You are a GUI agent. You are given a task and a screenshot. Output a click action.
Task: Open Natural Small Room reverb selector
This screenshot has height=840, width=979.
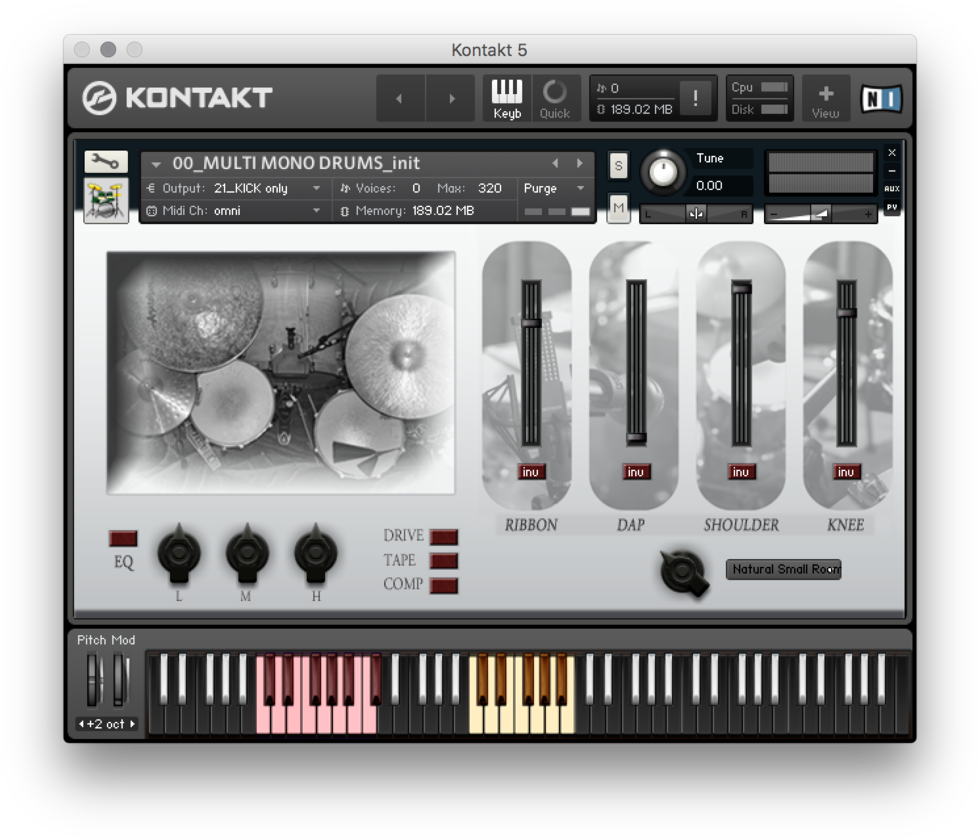(x=784, y=570)
